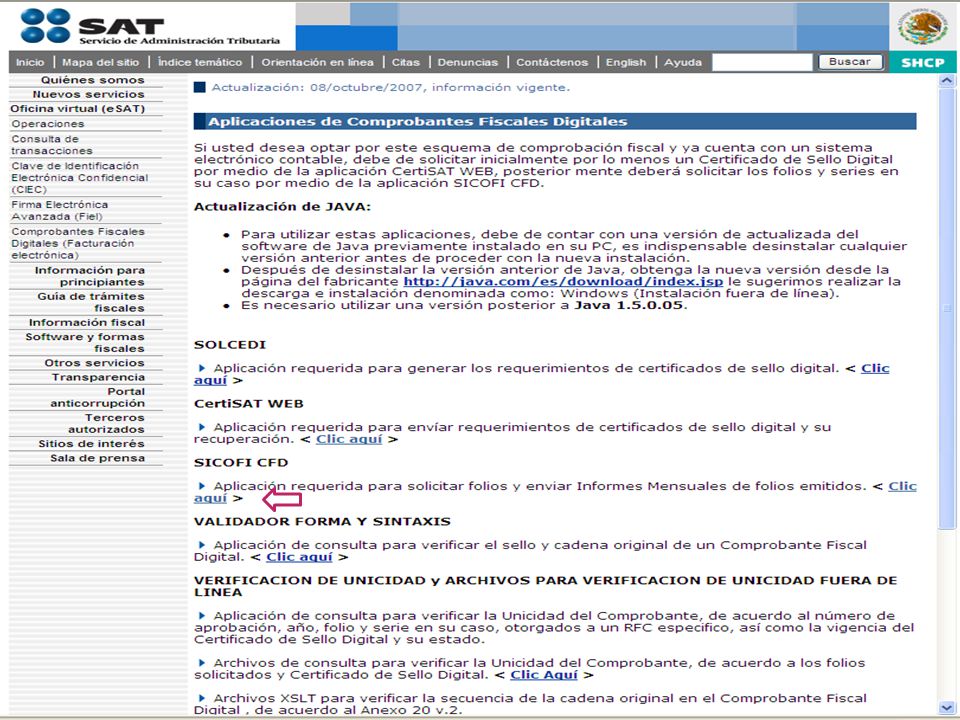
Task: Open Información fiscal in sidebar
Action: 86,323
